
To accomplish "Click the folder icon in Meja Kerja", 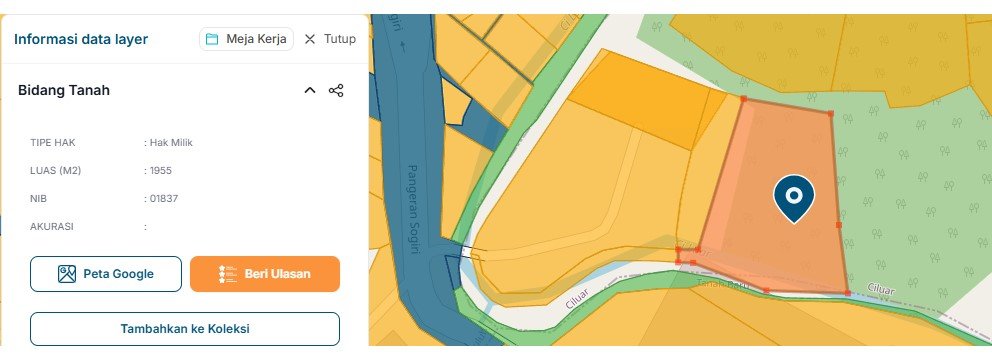I will coord(212,39).
